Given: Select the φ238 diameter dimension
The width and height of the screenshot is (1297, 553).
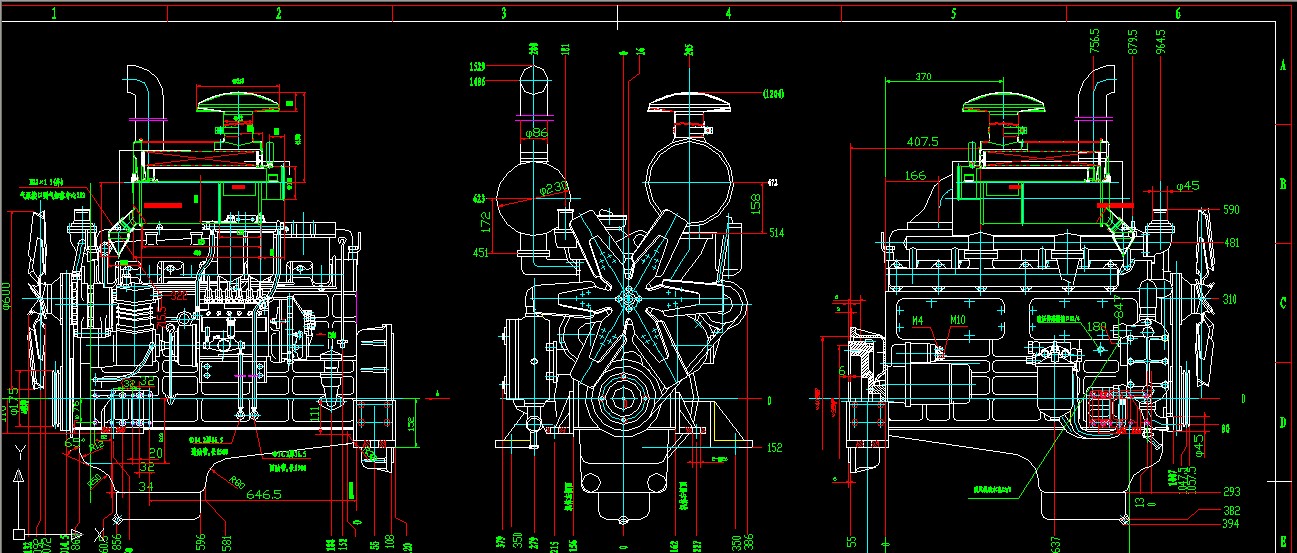Looking at the screenshot, I should click(554, 188).
